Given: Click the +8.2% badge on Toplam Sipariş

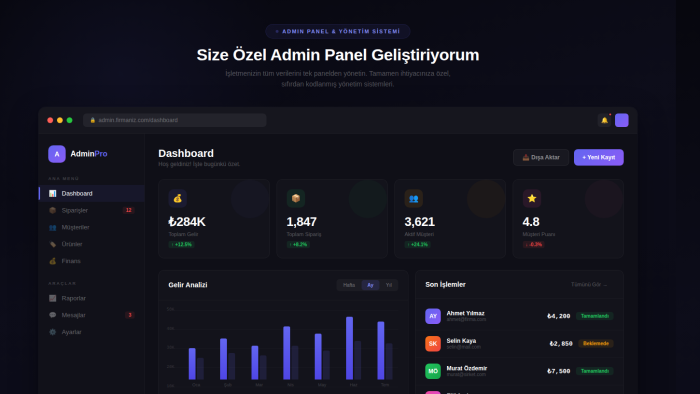Looking at the screenshot, I should (298, 245).
